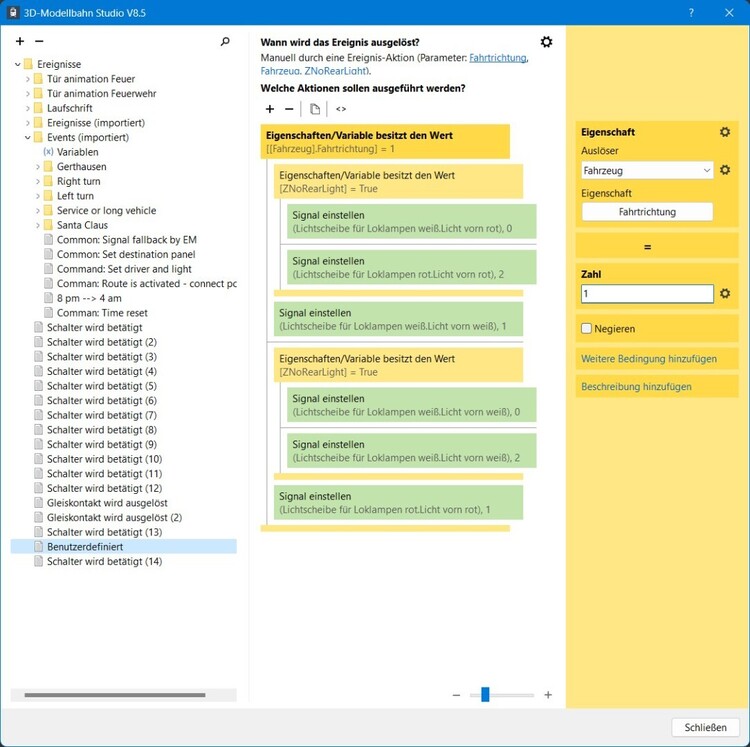Switch to script code view icon
The height and width of the screenshot is (747, 750).
click(341, 109)
